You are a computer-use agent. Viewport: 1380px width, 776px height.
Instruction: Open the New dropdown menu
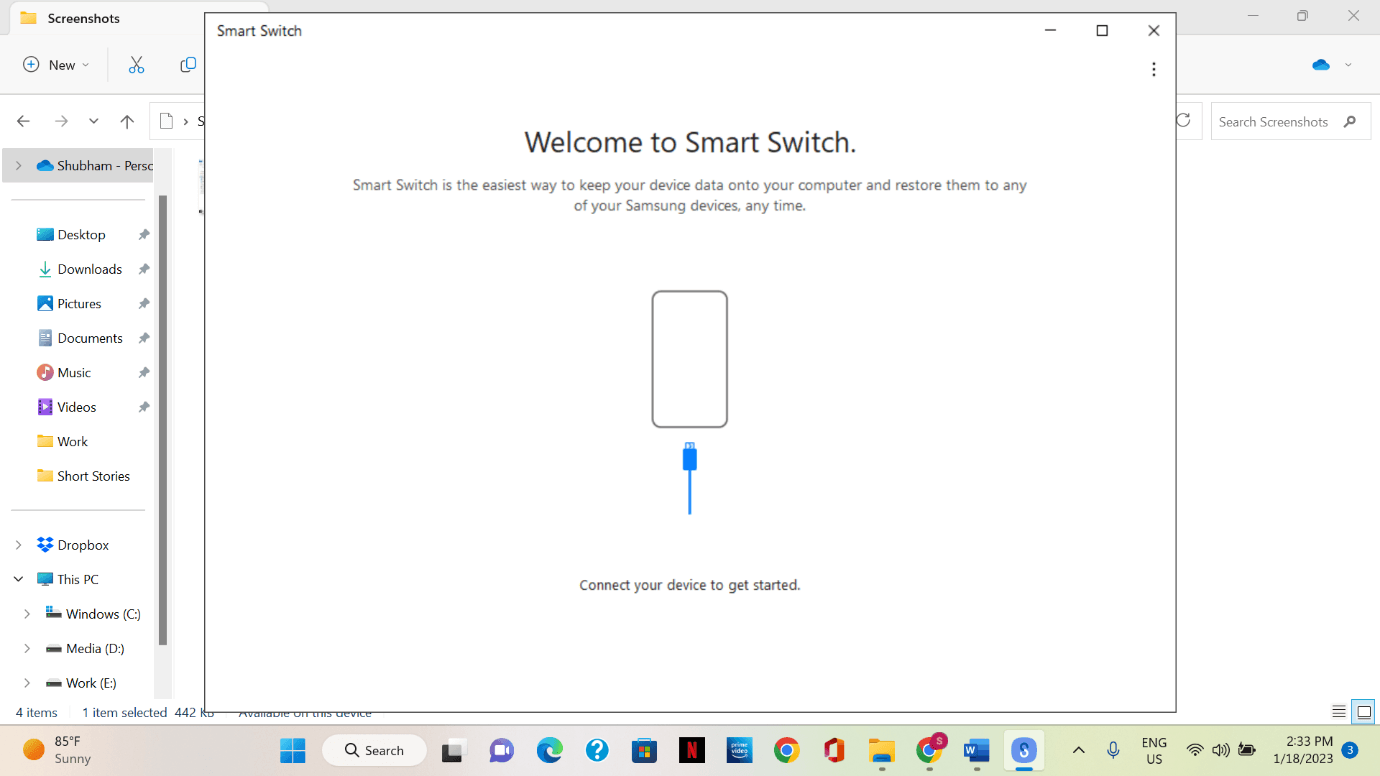[x=56, y=65]
